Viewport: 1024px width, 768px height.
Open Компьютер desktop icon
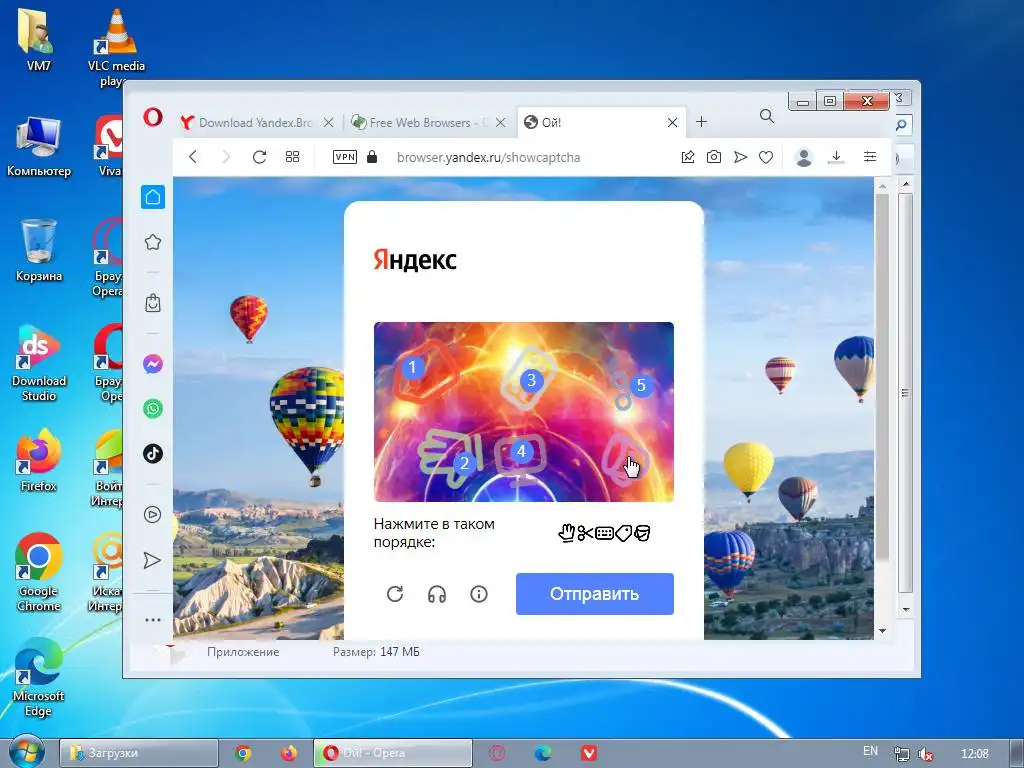click(39, 146)
